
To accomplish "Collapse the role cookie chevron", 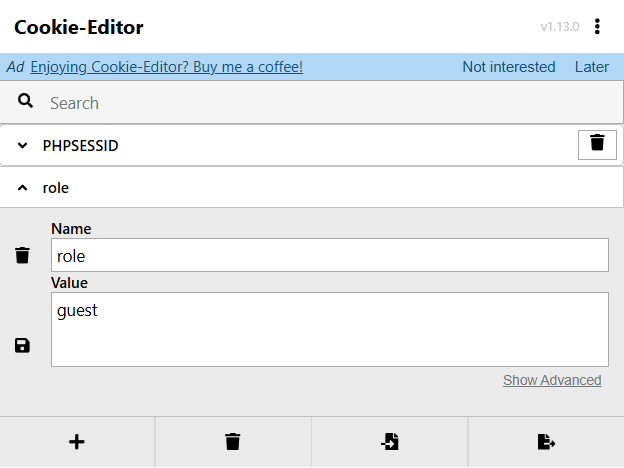I will click(x=23, y=188).
